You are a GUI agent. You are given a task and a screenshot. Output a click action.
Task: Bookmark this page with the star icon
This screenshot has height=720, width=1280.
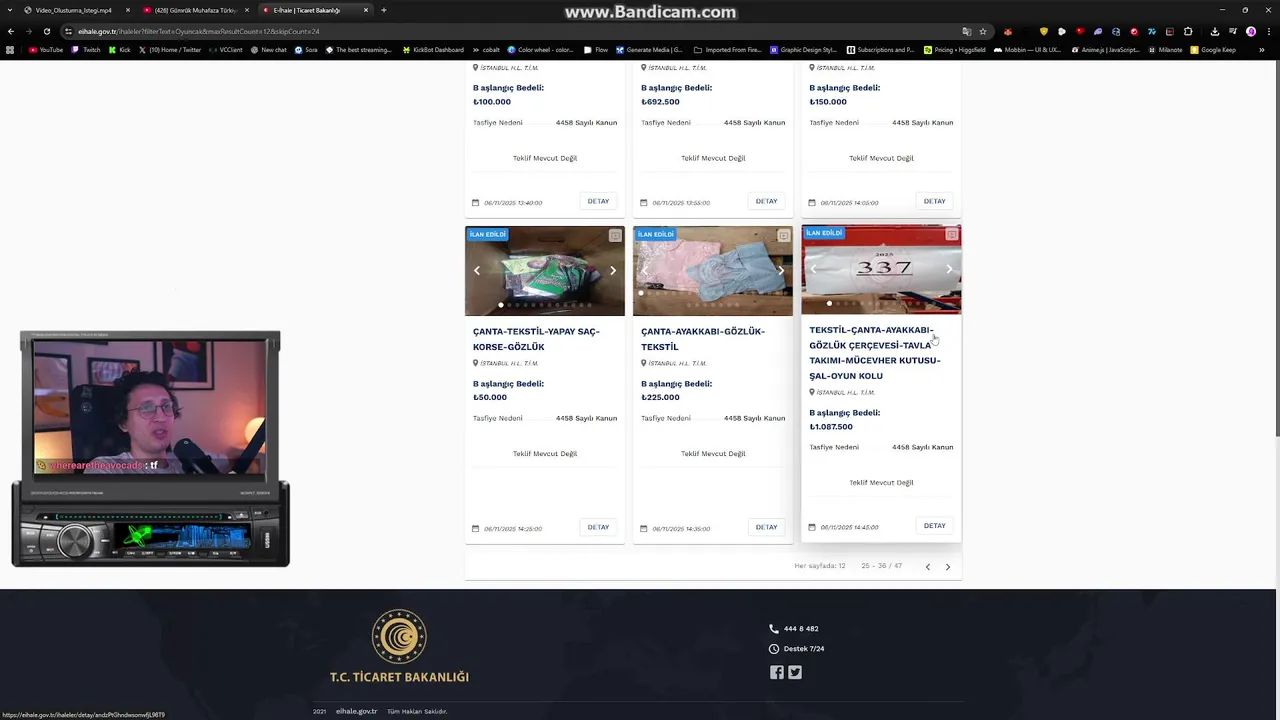pos(982,31)
